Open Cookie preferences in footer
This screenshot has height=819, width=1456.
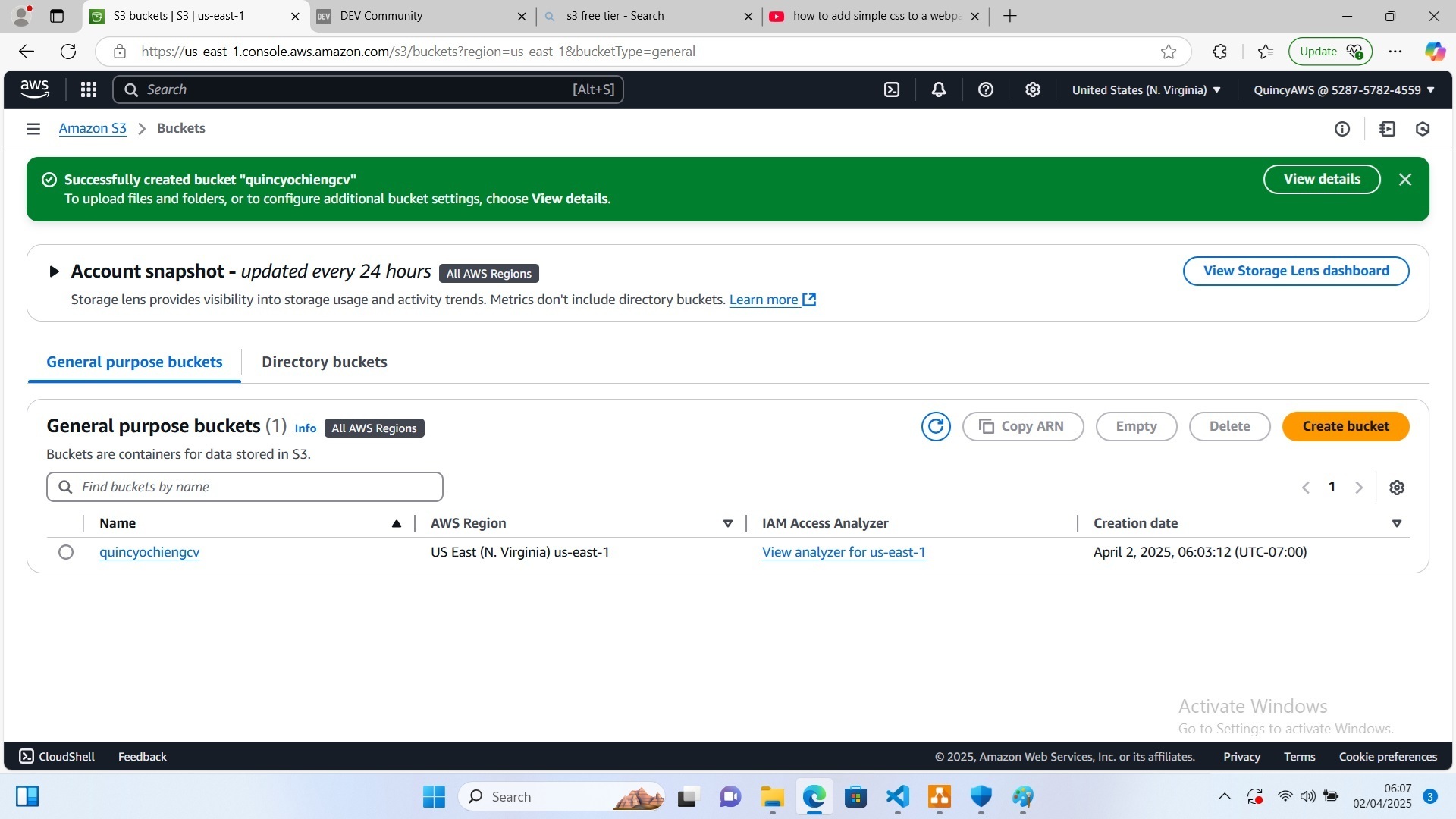(1388, 757)
